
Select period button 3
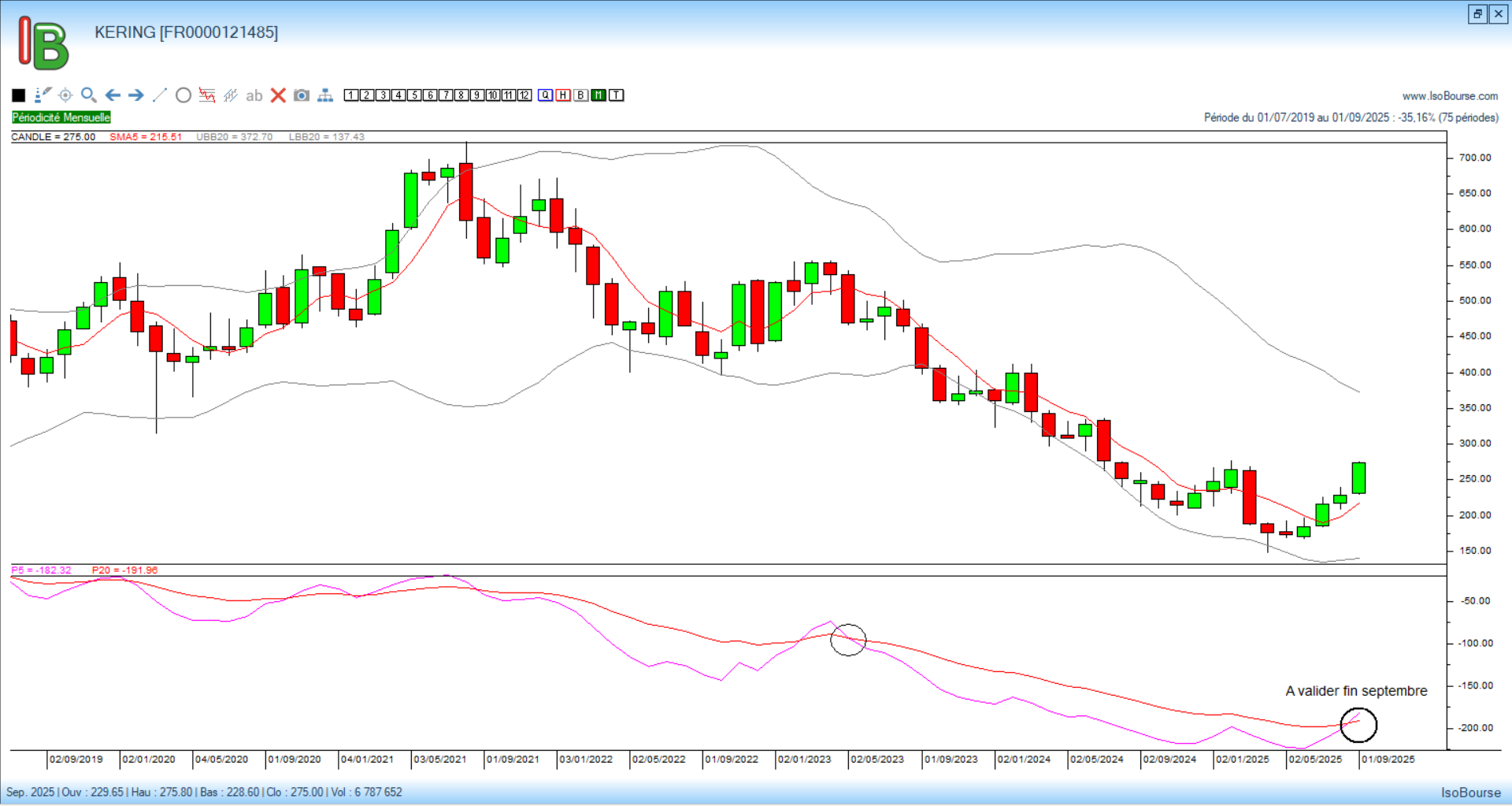pos(383,95)
